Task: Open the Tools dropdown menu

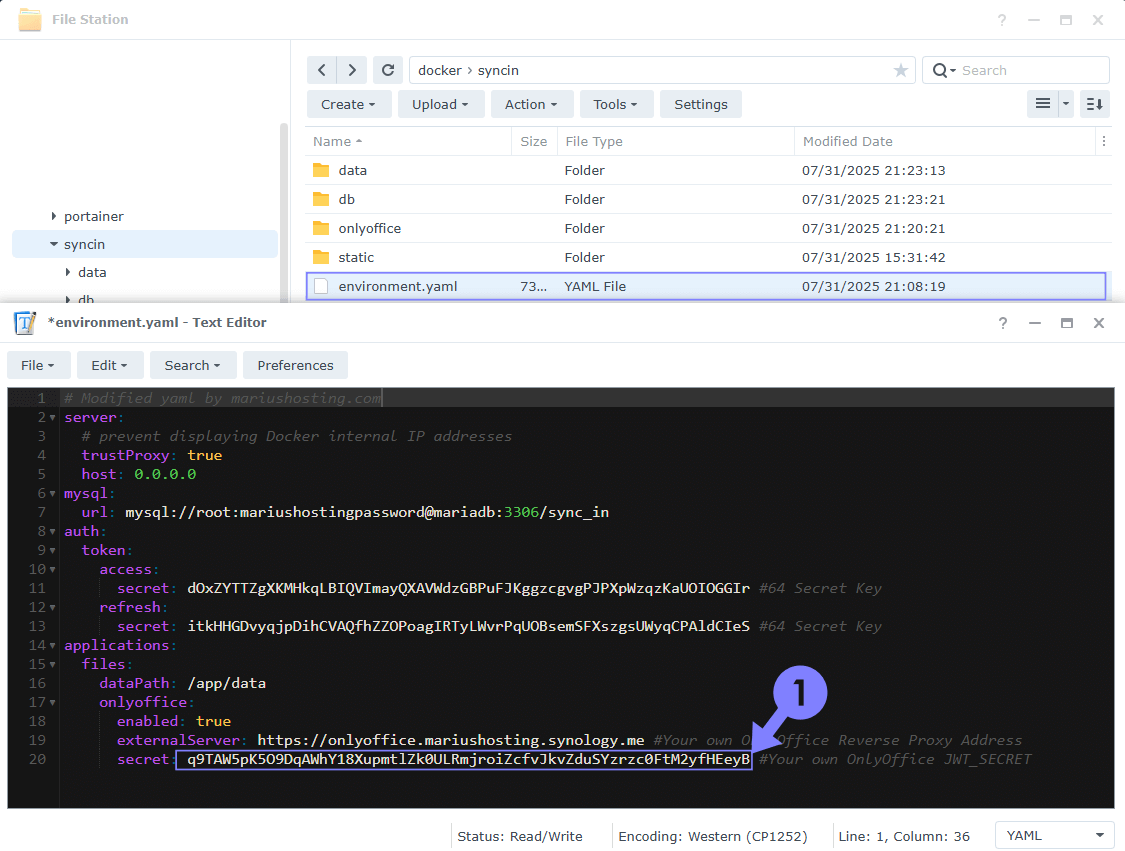Action: pos(616,104)
